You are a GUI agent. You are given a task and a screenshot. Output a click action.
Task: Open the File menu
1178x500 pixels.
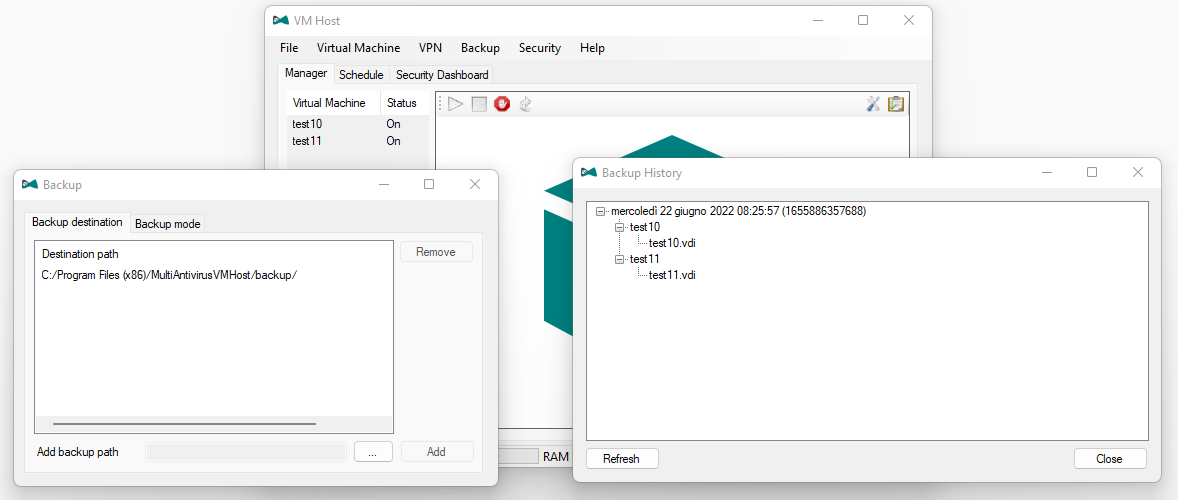[x=289, y=48]
